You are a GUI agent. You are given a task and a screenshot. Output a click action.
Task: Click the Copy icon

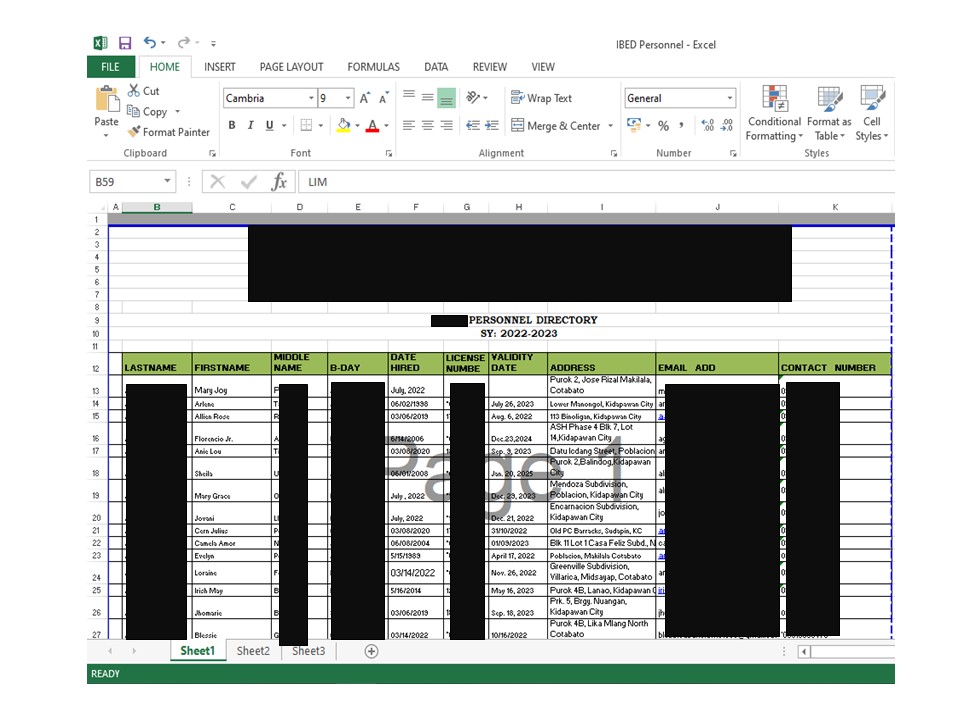click(x=133, y=111)
